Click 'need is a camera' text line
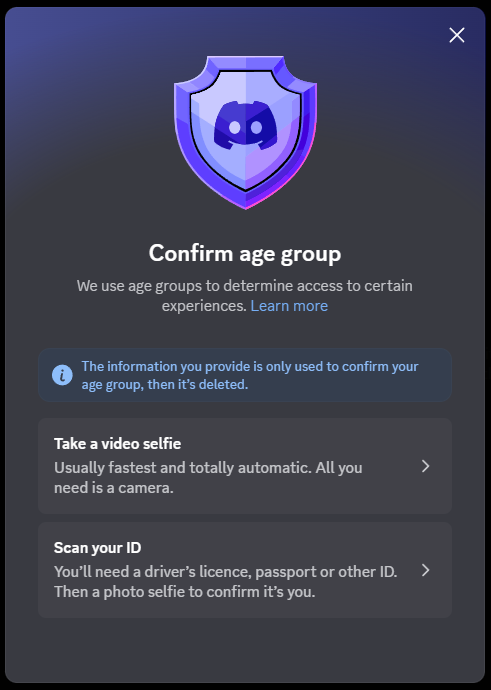Viewport: 491px width, 690px height. 114,488
